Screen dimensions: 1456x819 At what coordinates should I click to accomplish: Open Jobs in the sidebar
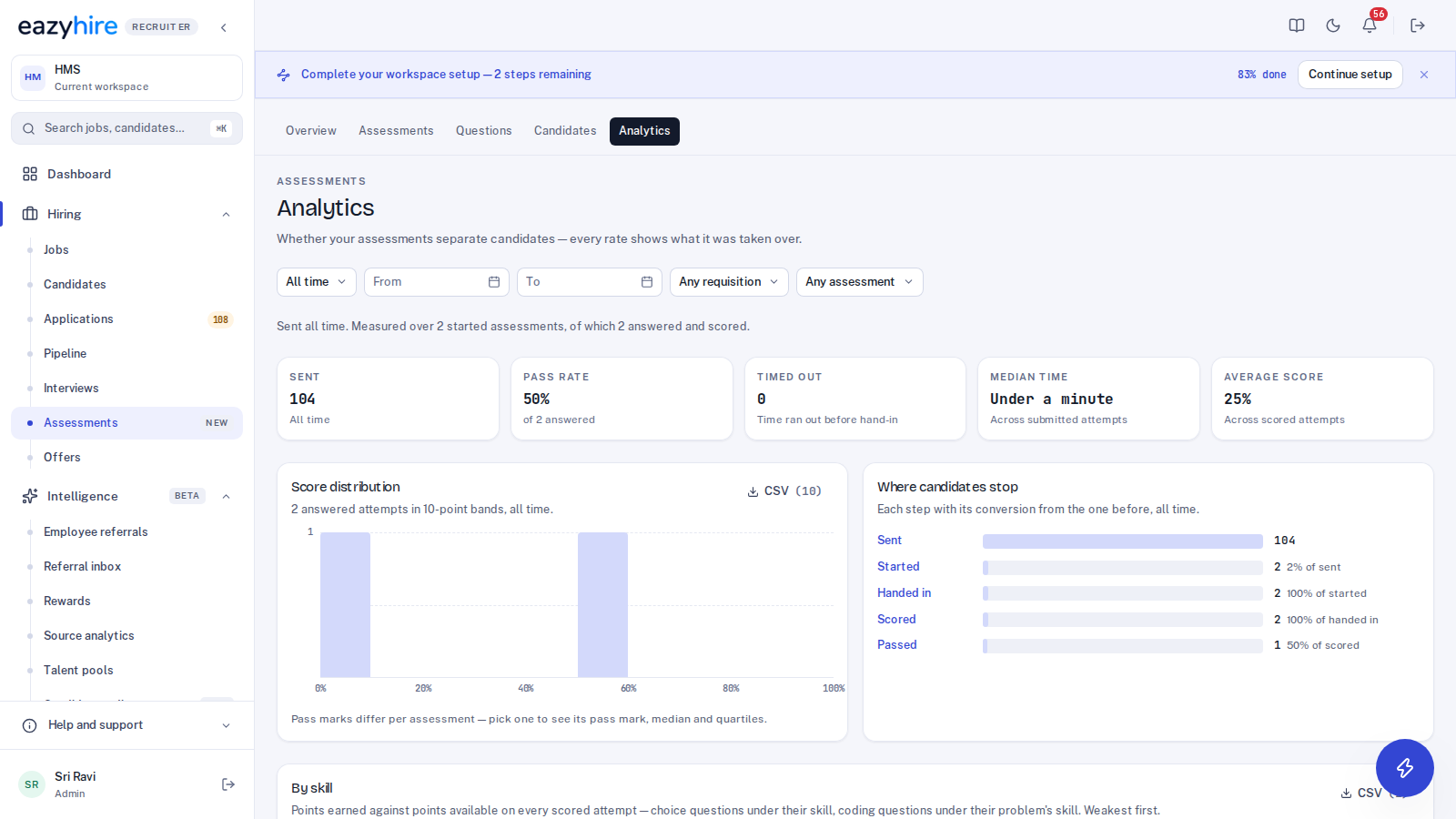click(126, 249)
